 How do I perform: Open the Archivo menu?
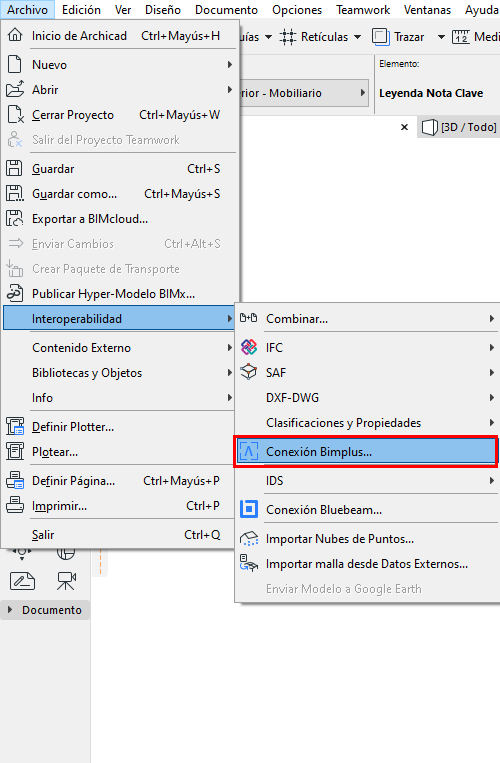tap(27, 9)
